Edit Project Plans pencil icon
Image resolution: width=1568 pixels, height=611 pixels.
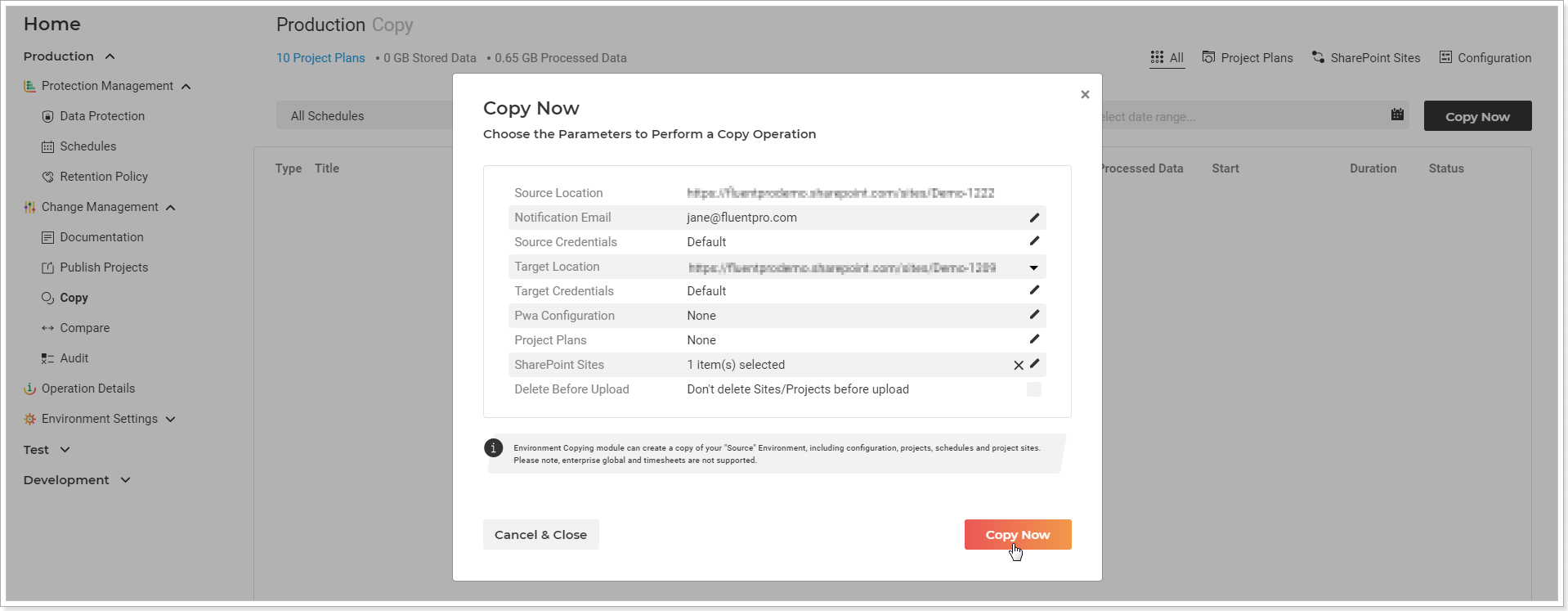[1034, 339]
